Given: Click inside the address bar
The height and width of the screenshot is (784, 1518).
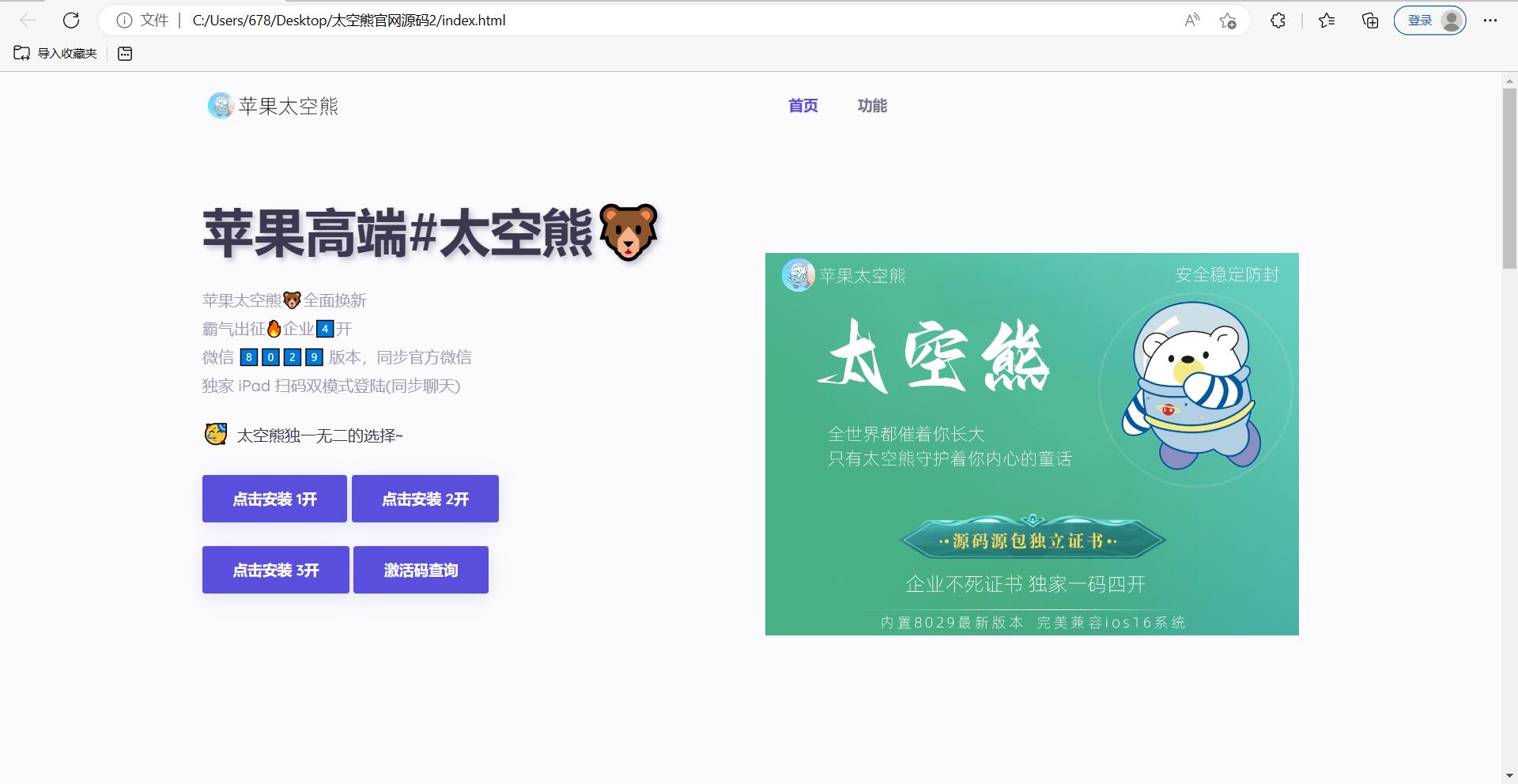Looking at the screenshot, I should (553, 21).
